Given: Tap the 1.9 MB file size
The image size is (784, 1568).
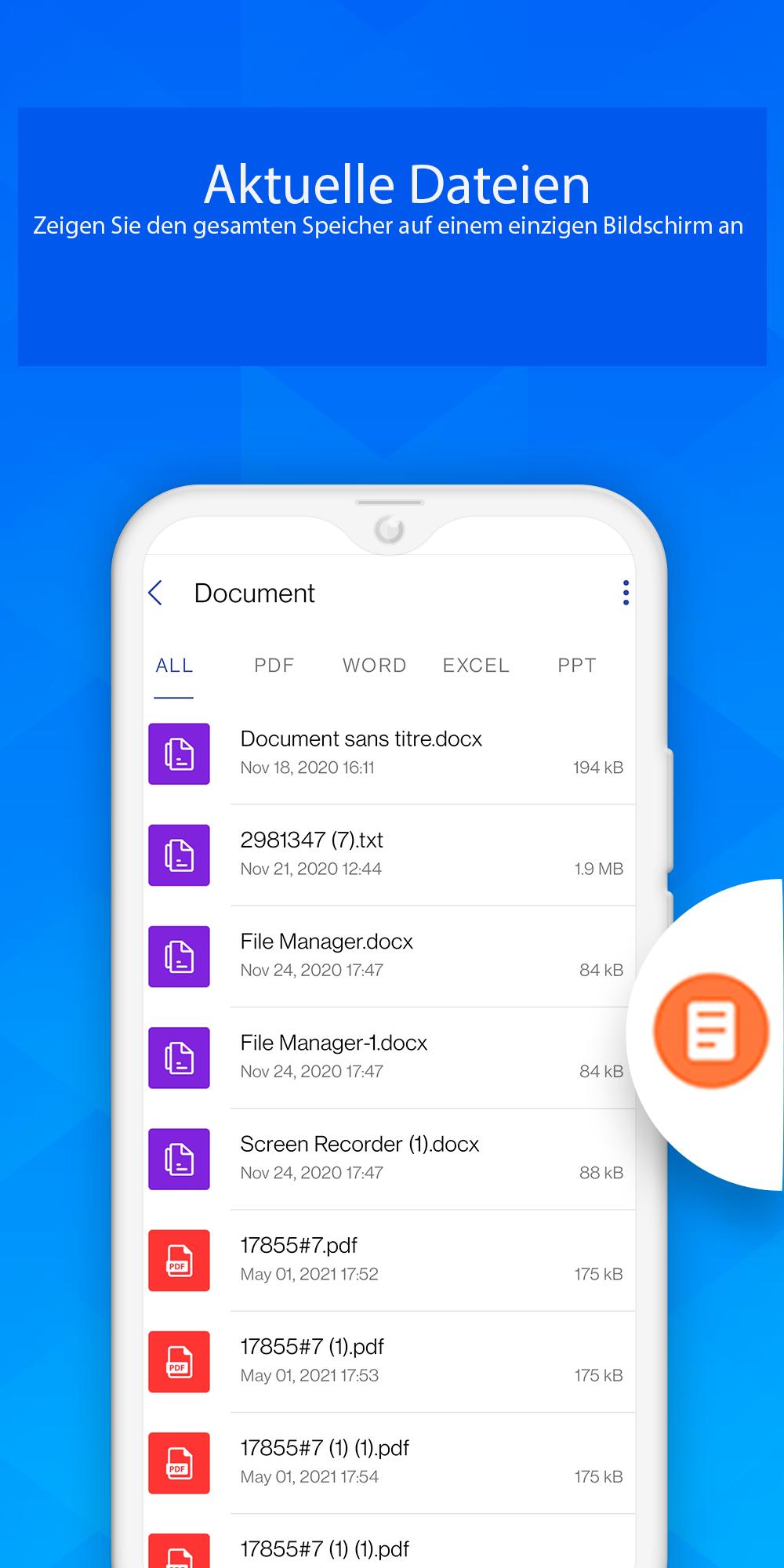Looking at the screenshot, I should click(599, 869).
